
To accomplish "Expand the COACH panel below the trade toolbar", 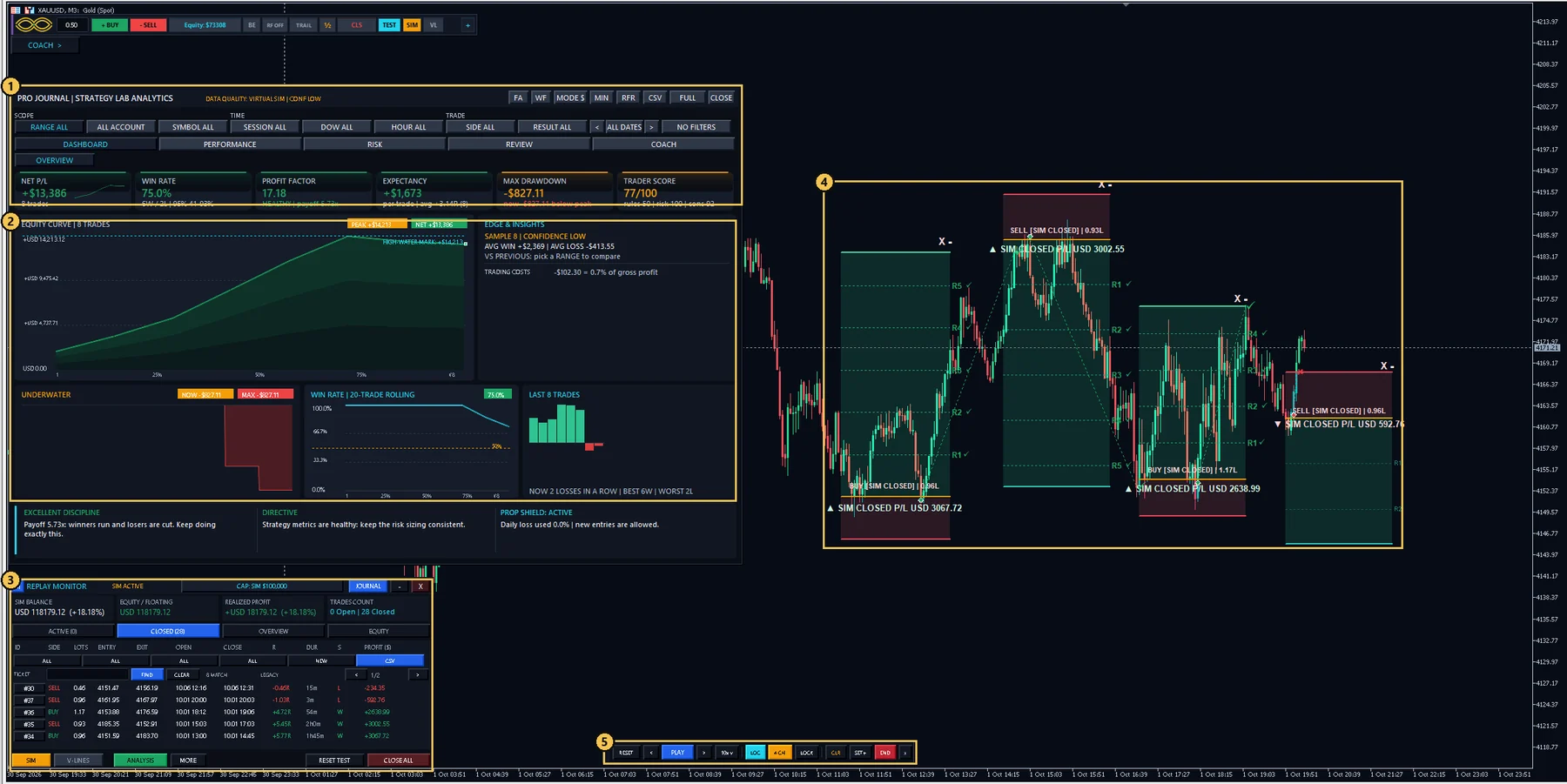I will [x=44, y=45].
